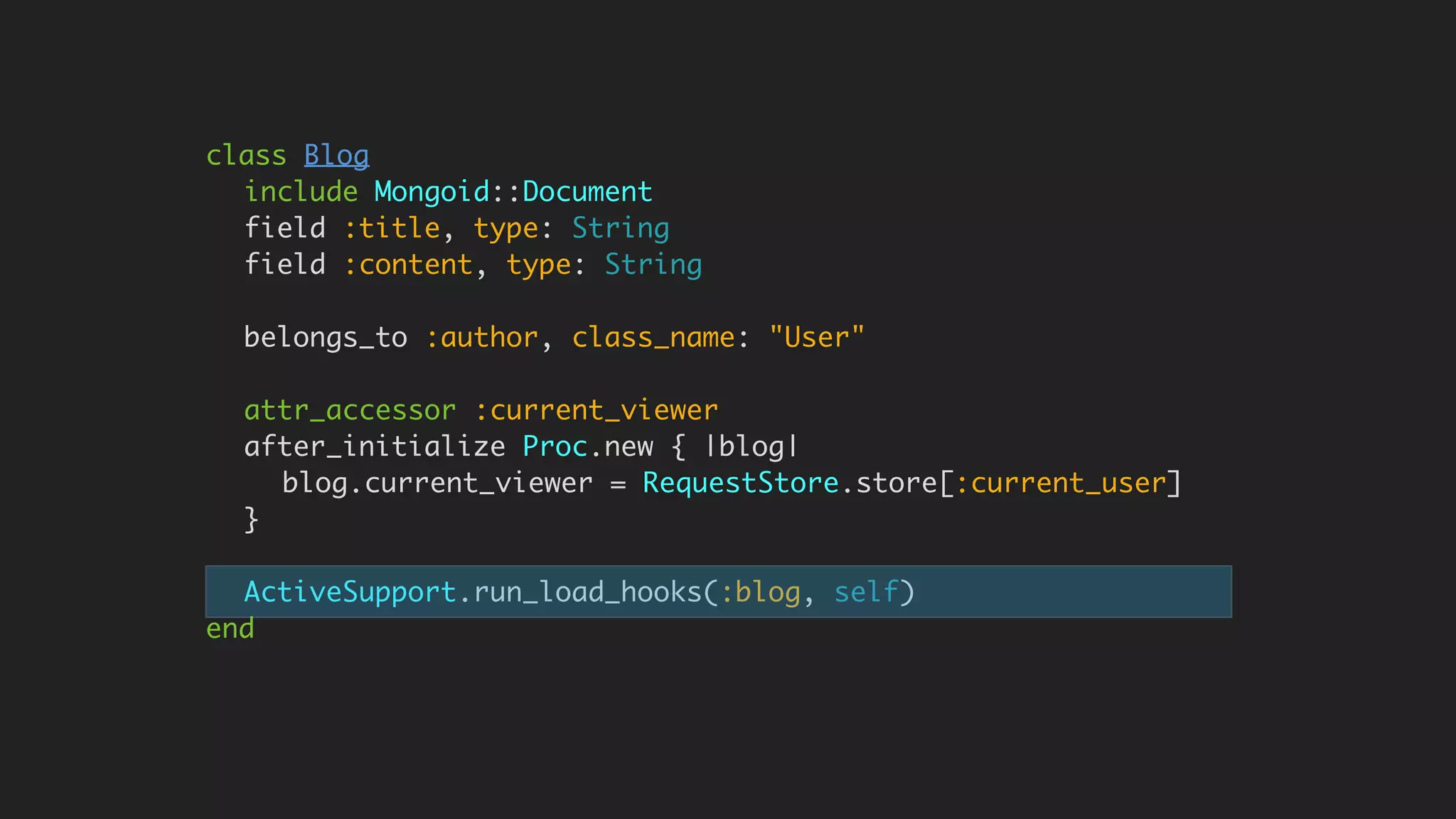Image resolution: width=1456 pixels, height=819 pixels.
Task: Click the closing curly brace of the Proc
Action: click(251, 520)
